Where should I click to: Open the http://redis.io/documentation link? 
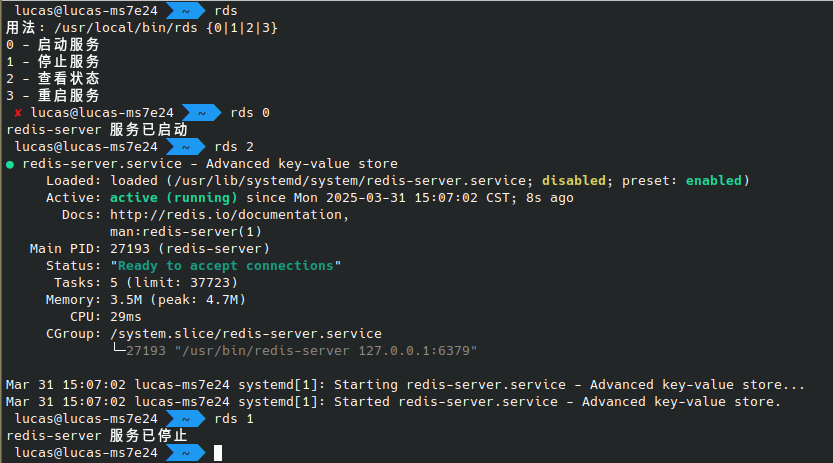(229, 215)
